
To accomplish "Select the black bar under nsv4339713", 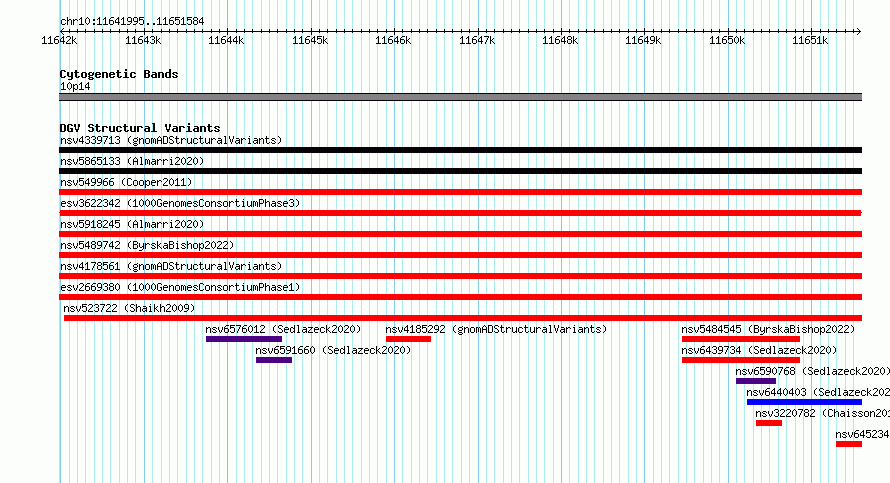I will (460, 150).
